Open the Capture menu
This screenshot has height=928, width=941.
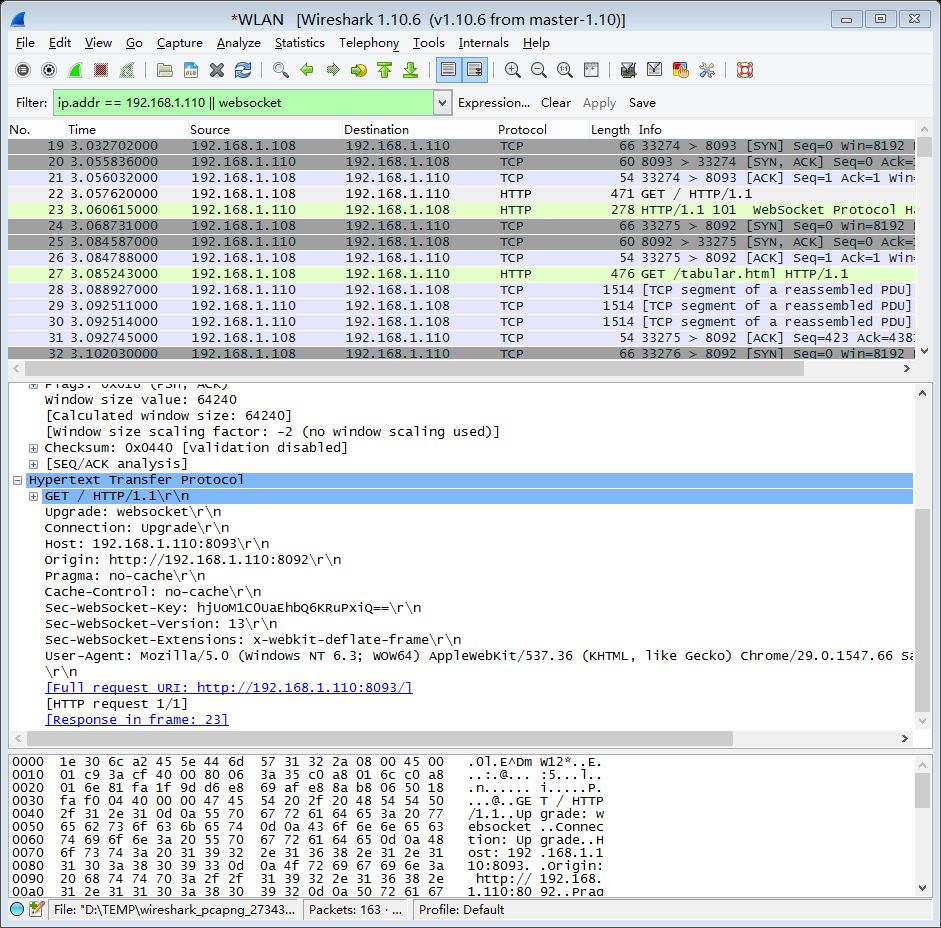pos(179,43)
